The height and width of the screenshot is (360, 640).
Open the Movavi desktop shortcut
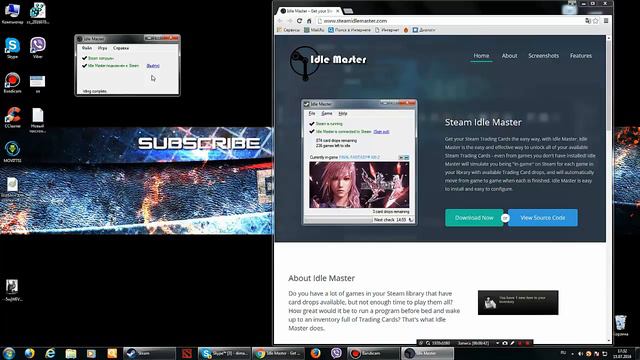tap(12, 152)
